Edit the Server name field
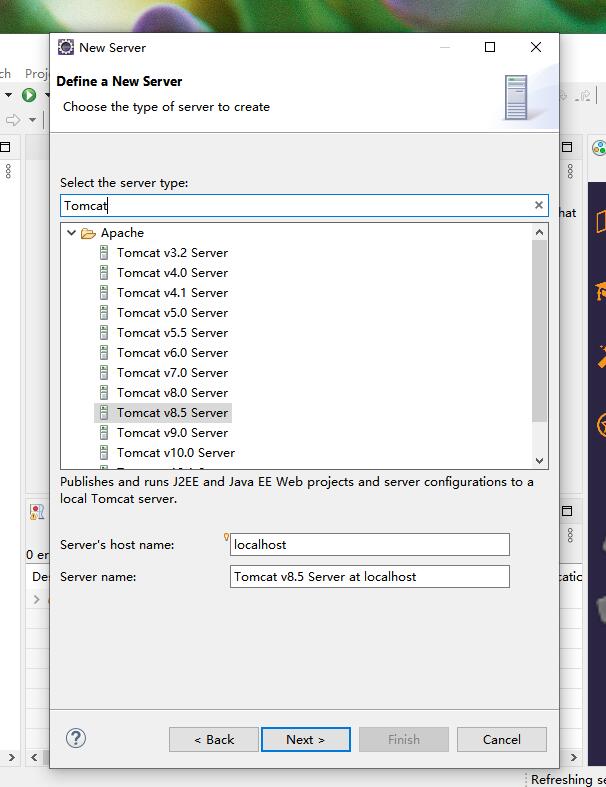Viewport: 606px width, 787px height. pos(370,577)
